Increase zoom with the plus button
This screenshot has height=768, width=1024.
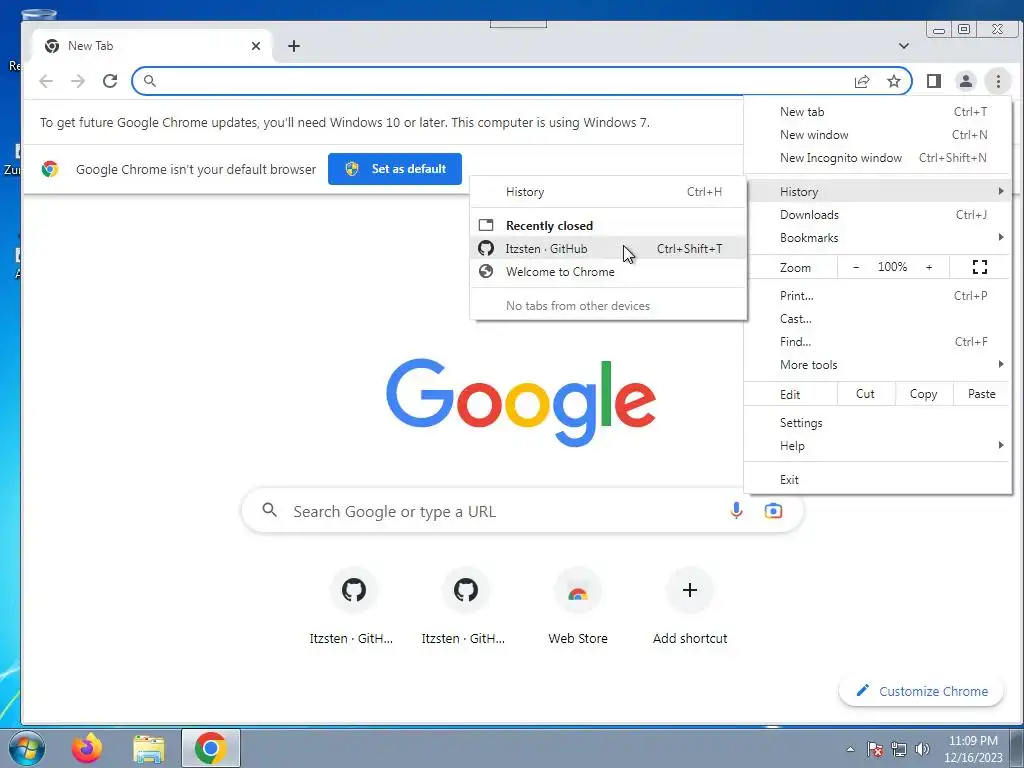tap(929, 267)
